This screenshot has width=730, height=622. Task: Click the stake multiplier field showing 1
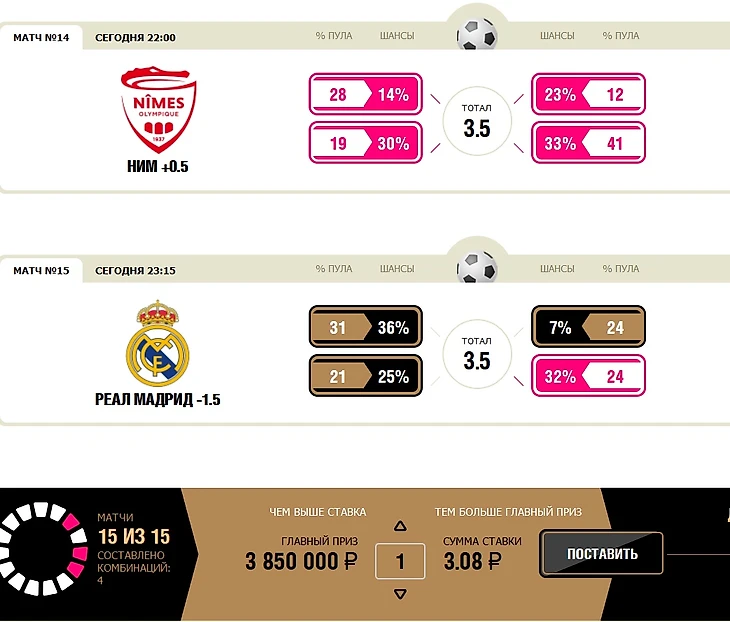400,561
